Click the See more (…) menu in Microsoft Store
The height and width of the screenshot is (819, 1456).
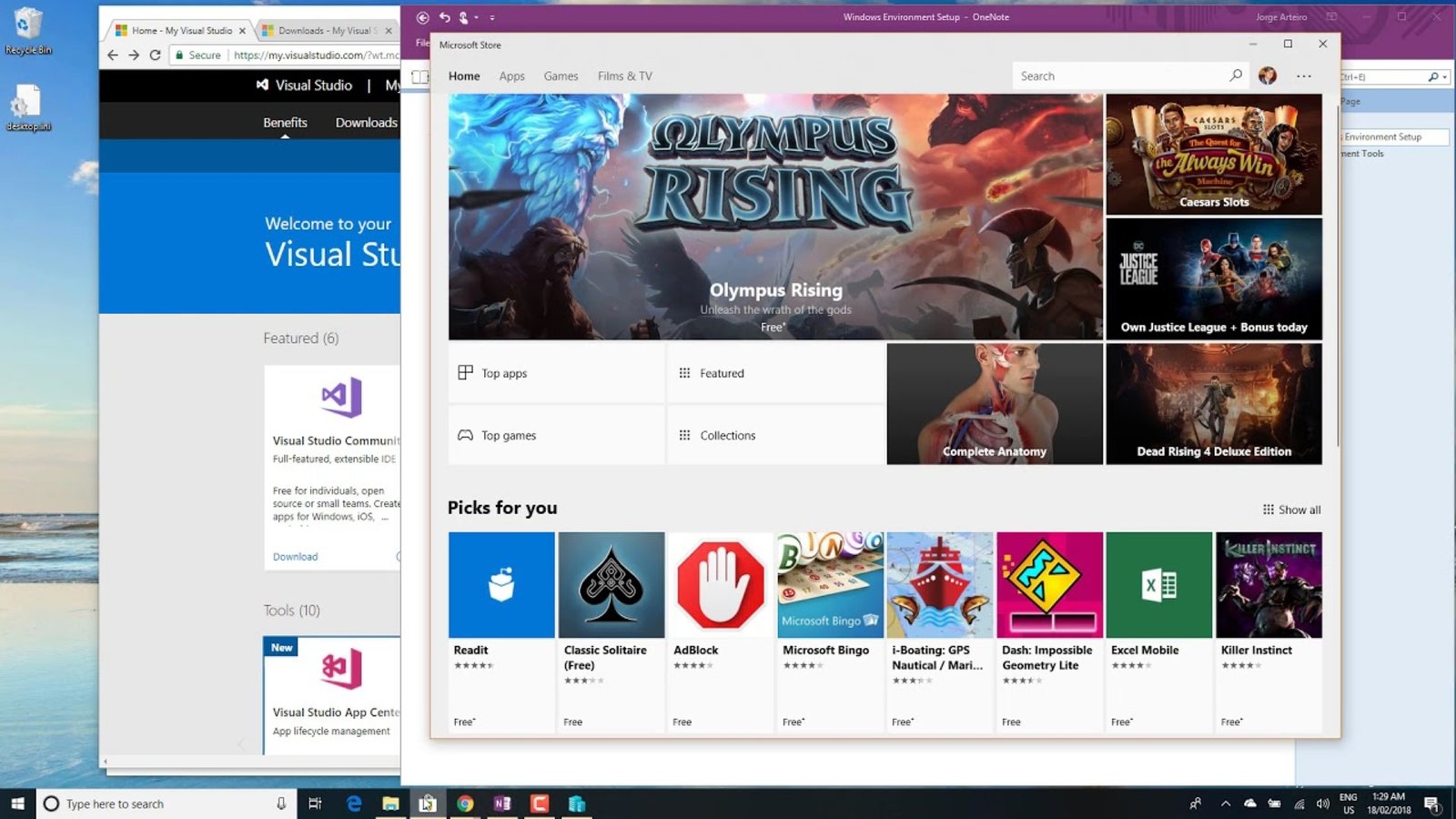point(1304,76)
